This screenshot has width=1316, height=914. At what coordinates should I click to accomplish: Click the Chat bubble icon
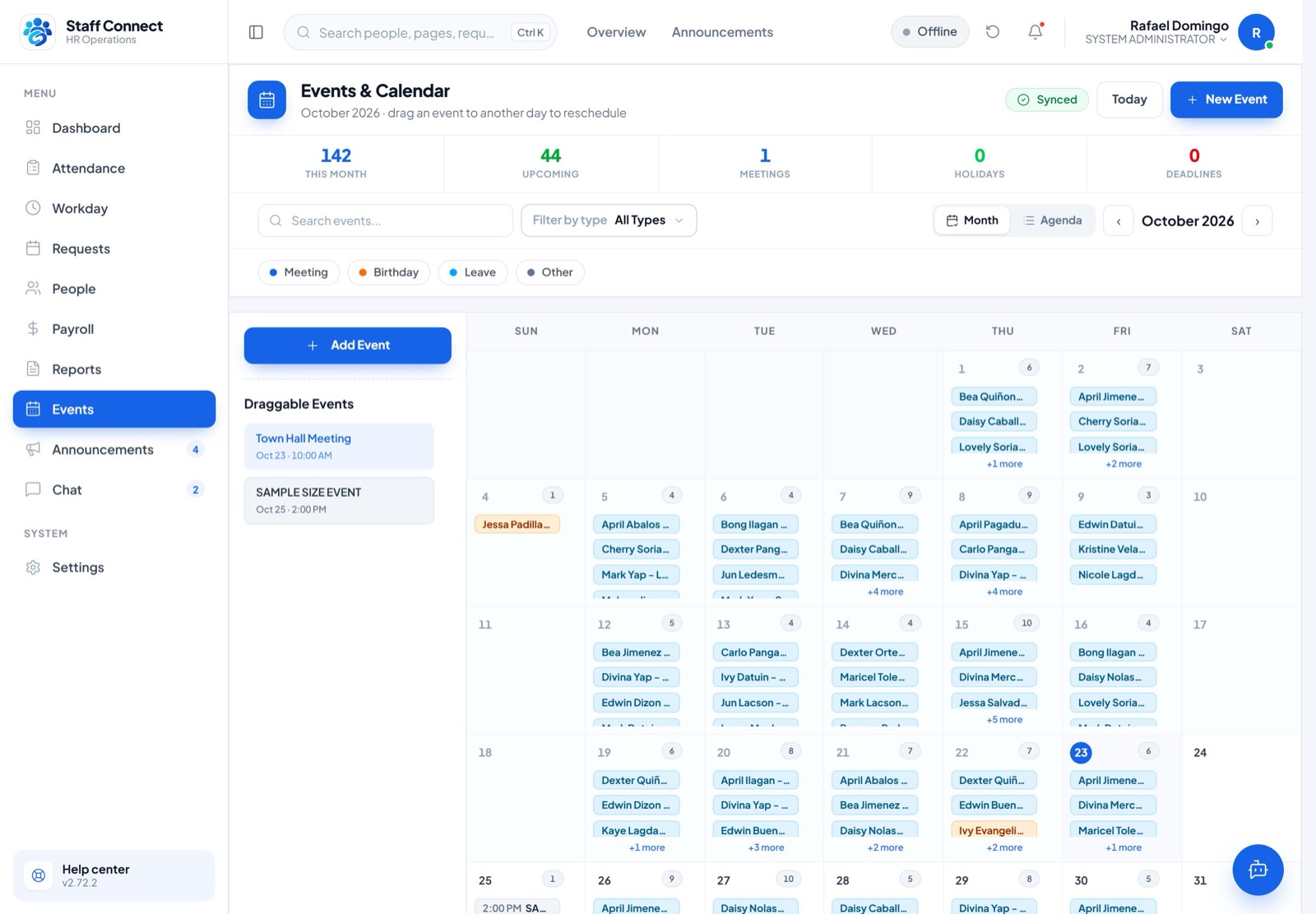(33, 489)
